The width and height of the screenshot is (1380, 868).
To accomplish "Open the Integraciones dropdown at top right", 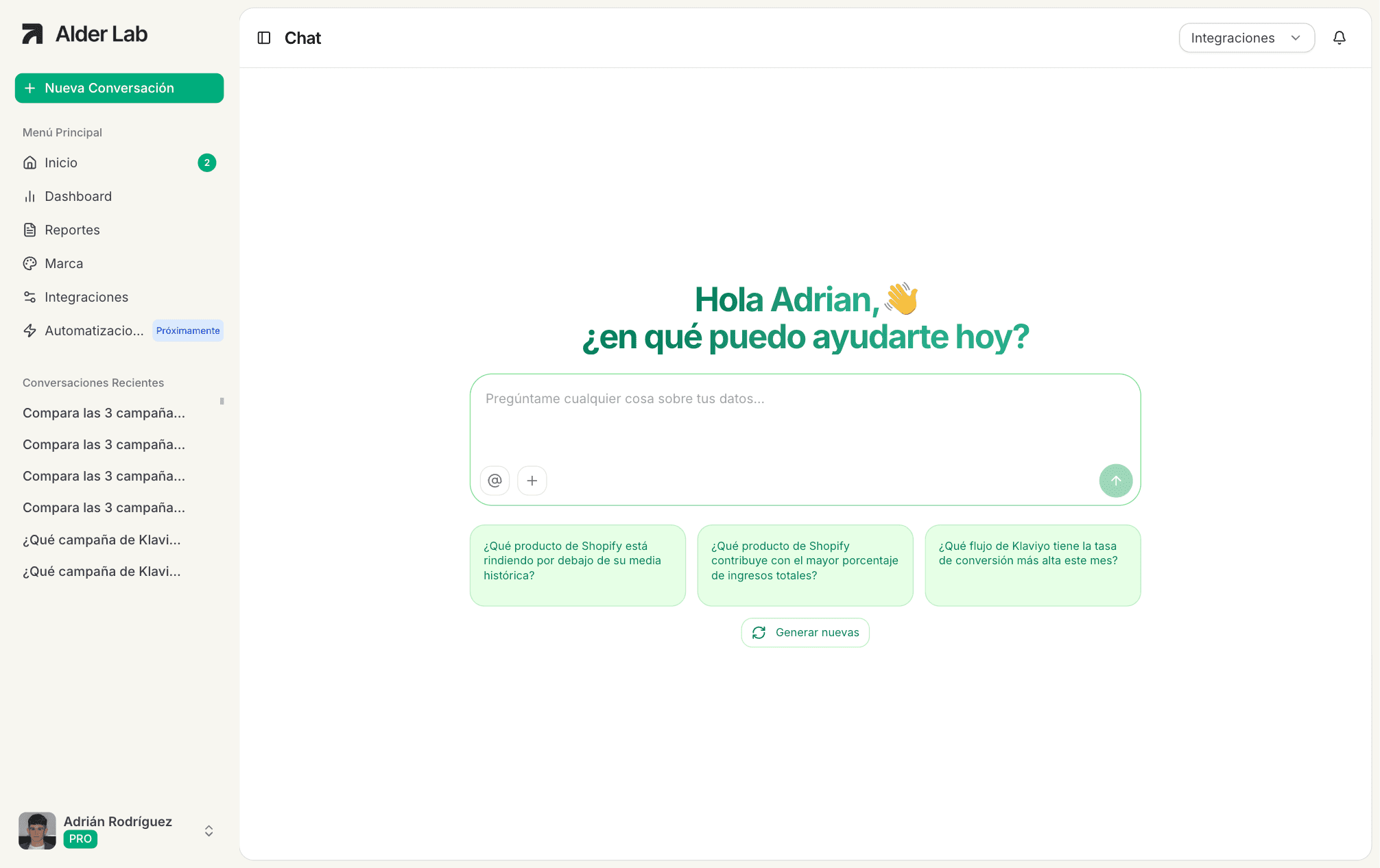I will coord(1246,38).
